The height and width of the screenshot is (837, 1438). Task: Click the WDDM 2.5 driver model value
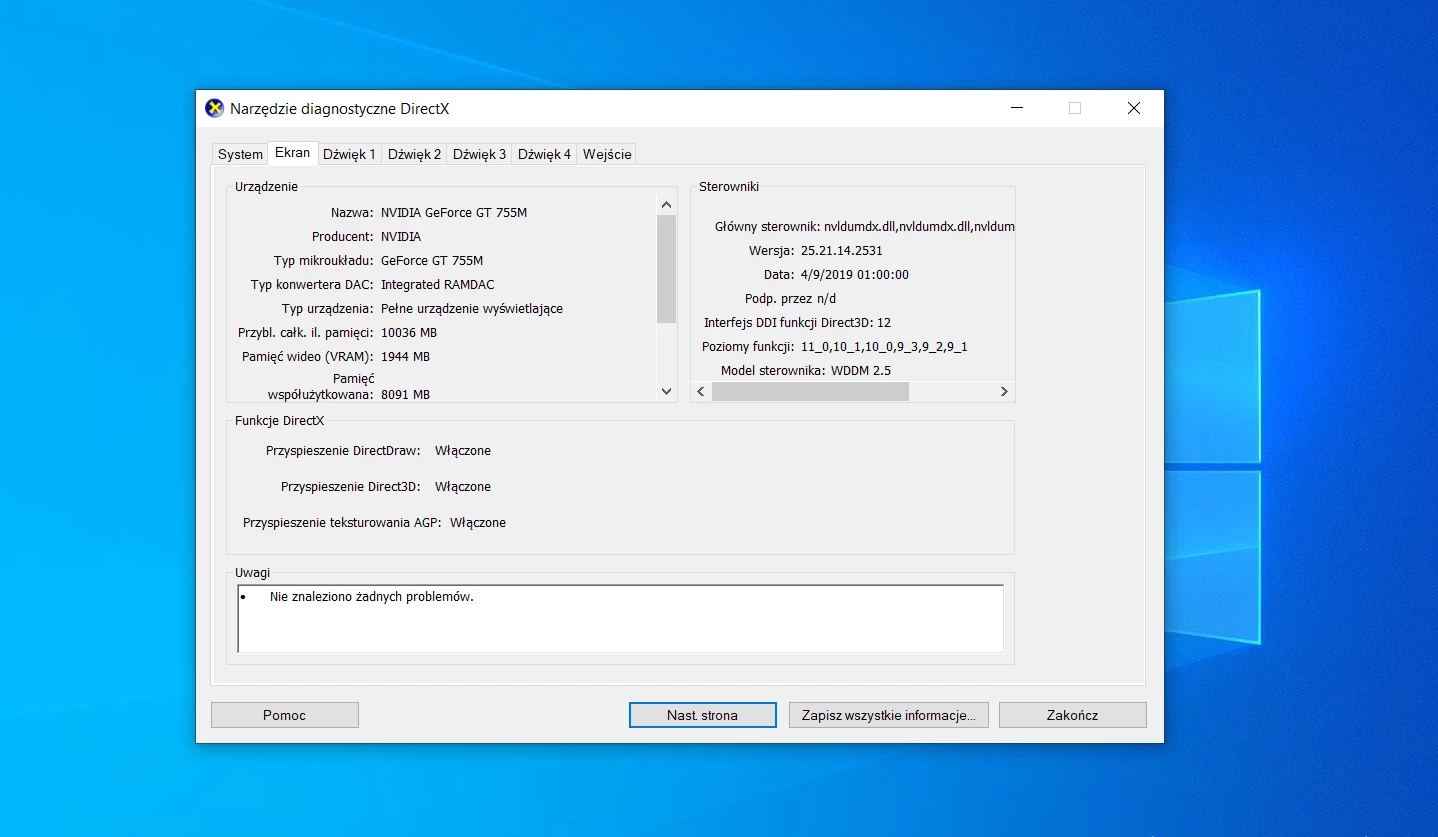(x=861, y=371)
